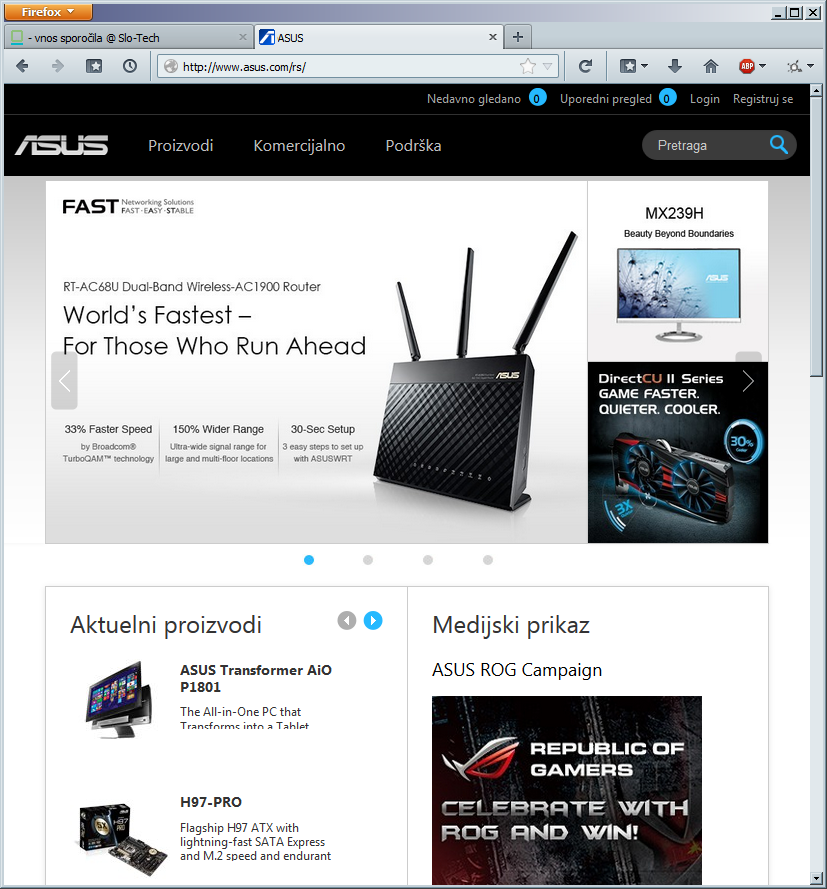Bookmark this page with the star in the address bar
The image size is (827, 889).
pos(528,66)
